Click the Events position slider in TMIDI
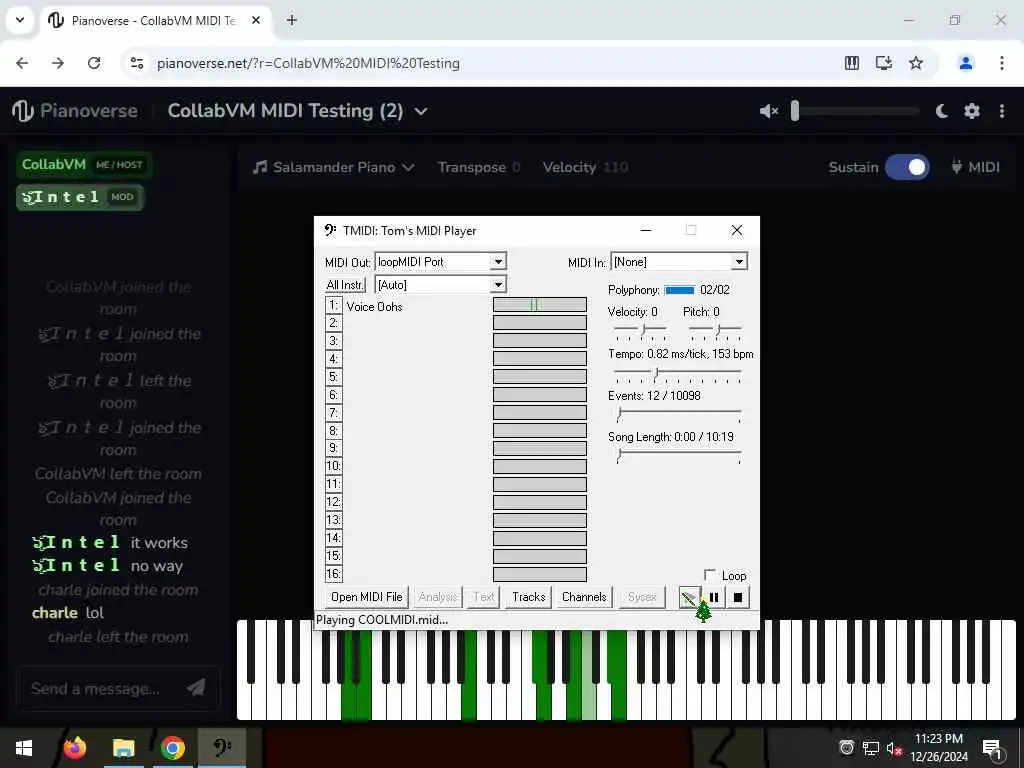This screenshot has width=1024, height=768. coord(679,415)
